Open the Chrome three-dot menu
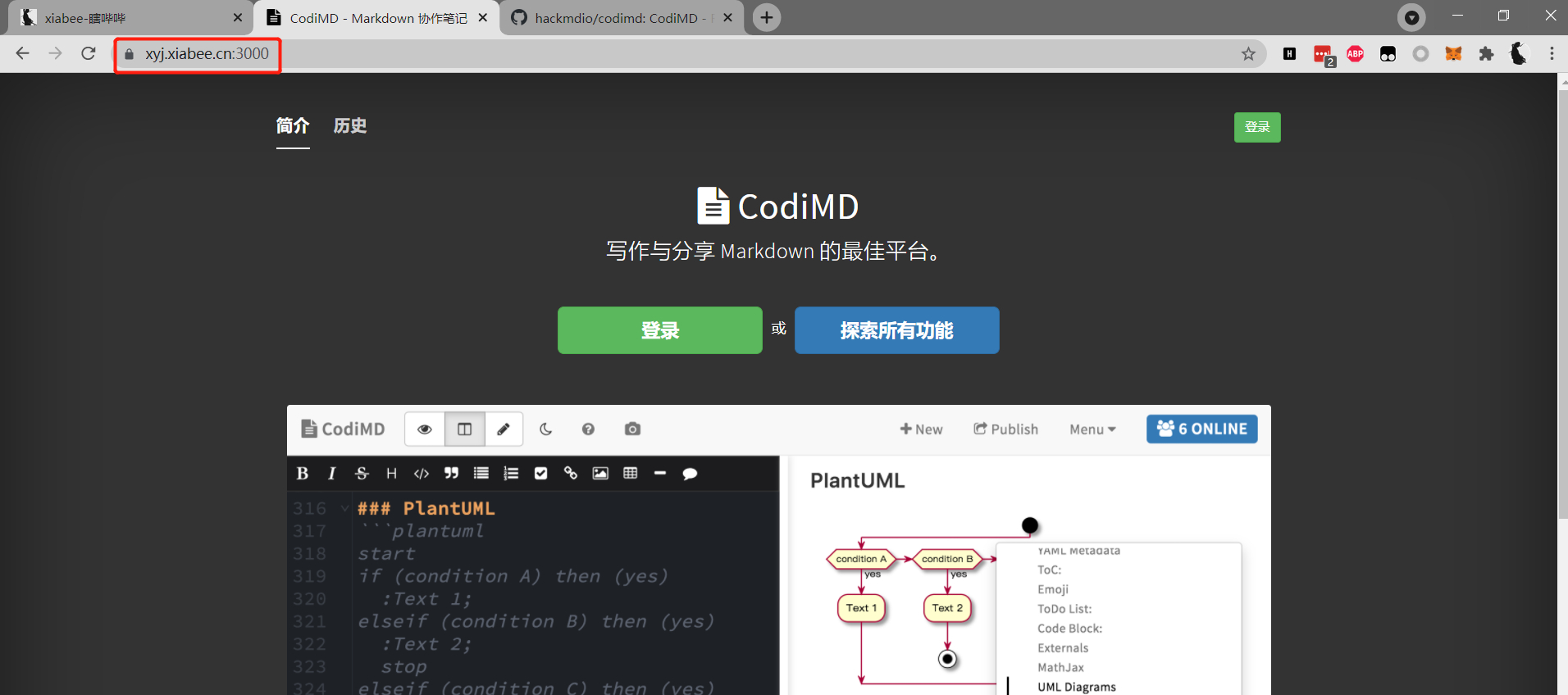This screenshot has height=695, width=1568. (1552, 54)
